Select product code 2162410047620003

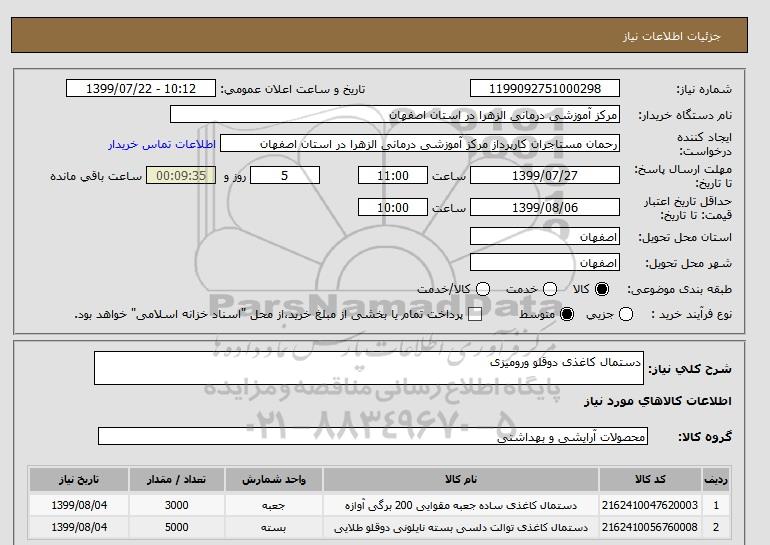point(650,505)
